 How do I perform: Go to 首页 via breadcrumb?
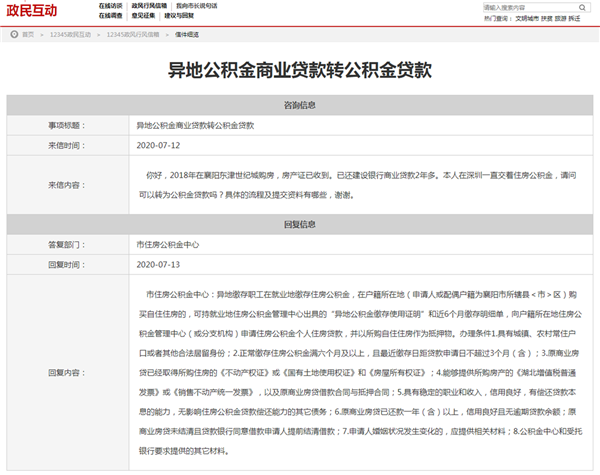pyautogui.click(x=28, y=34)
